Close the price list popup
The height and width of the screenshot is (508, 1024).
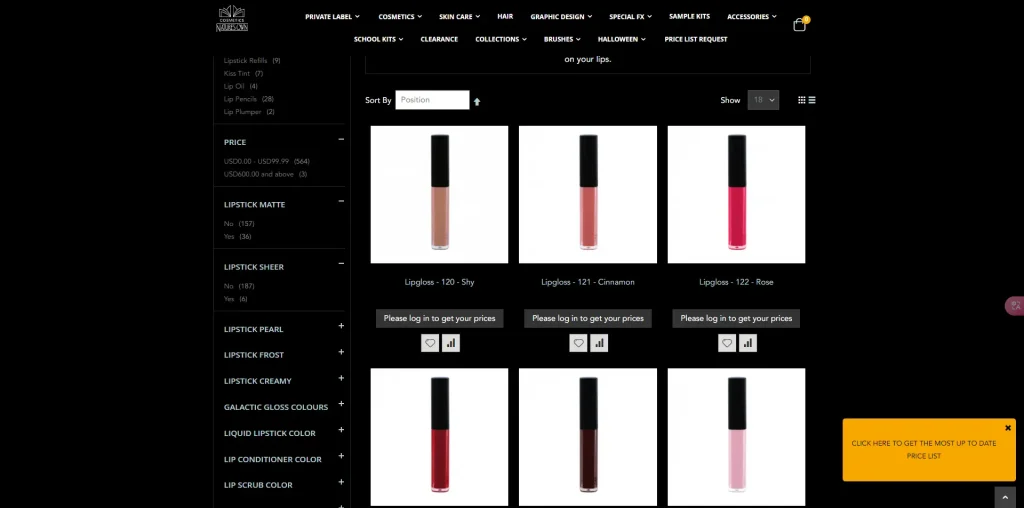1008,428
